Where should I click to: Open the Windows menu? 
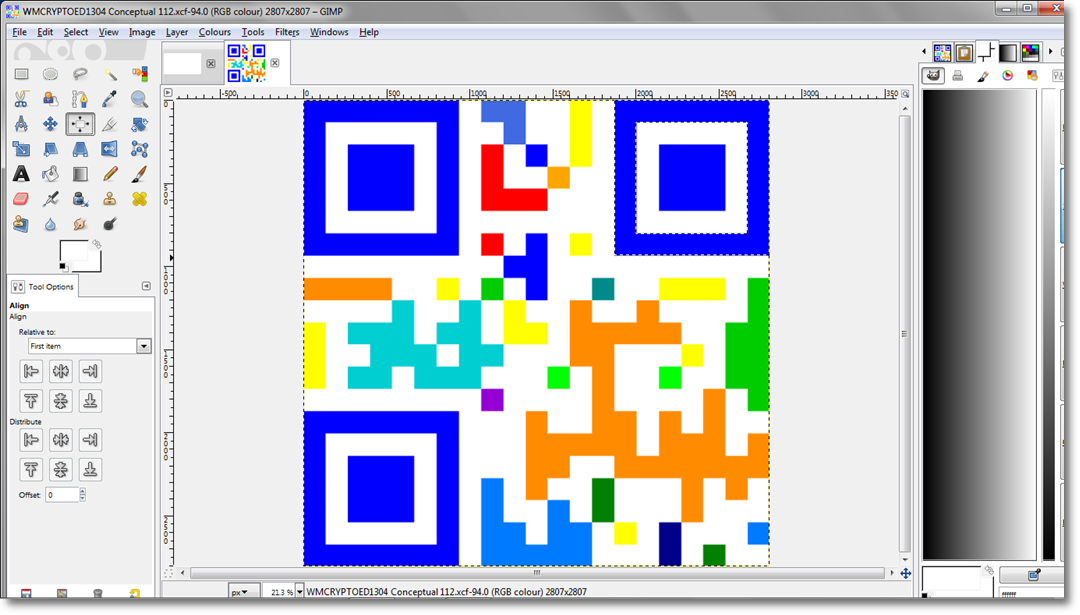329,32
